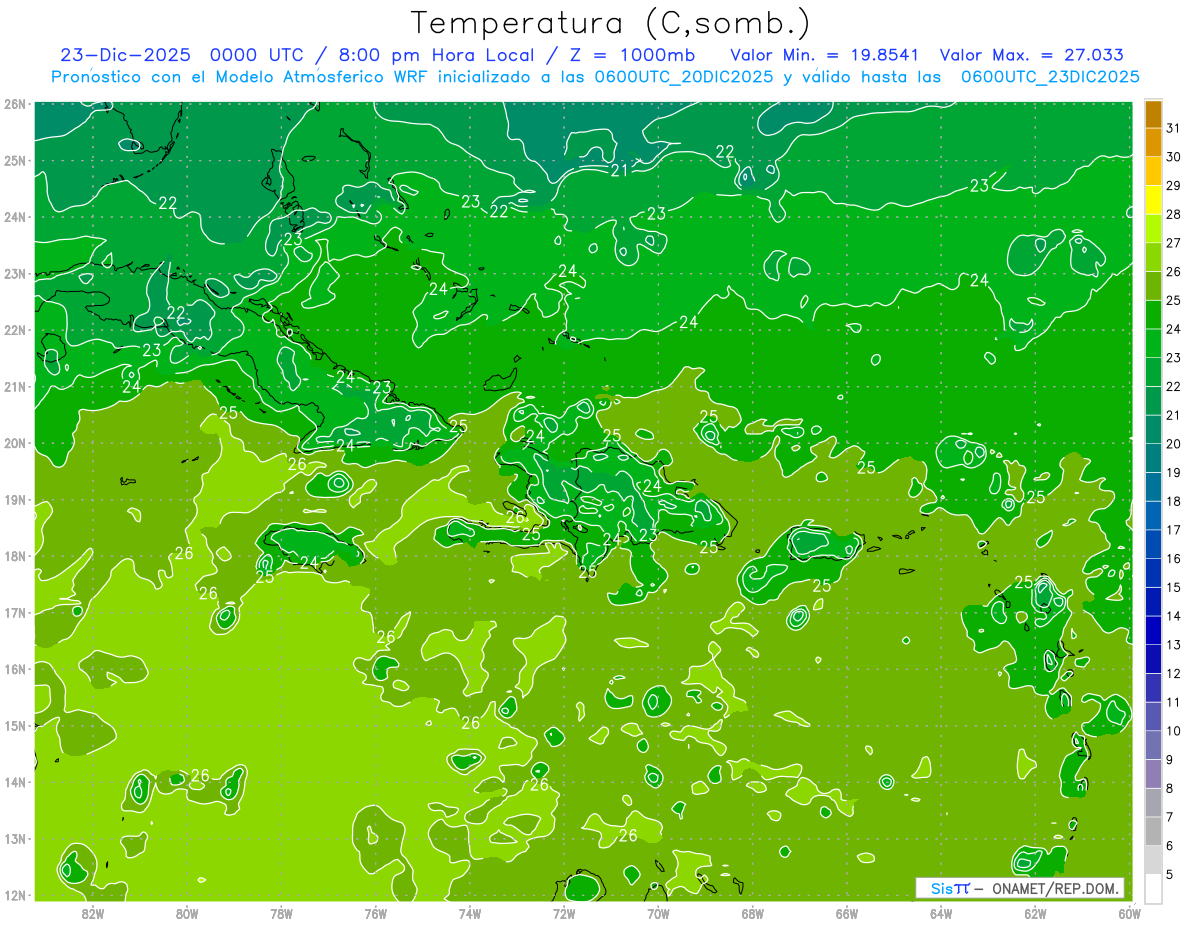1200x927 pixels.
Task: Click the '10' color scale label
Action: click(1174, 731)
